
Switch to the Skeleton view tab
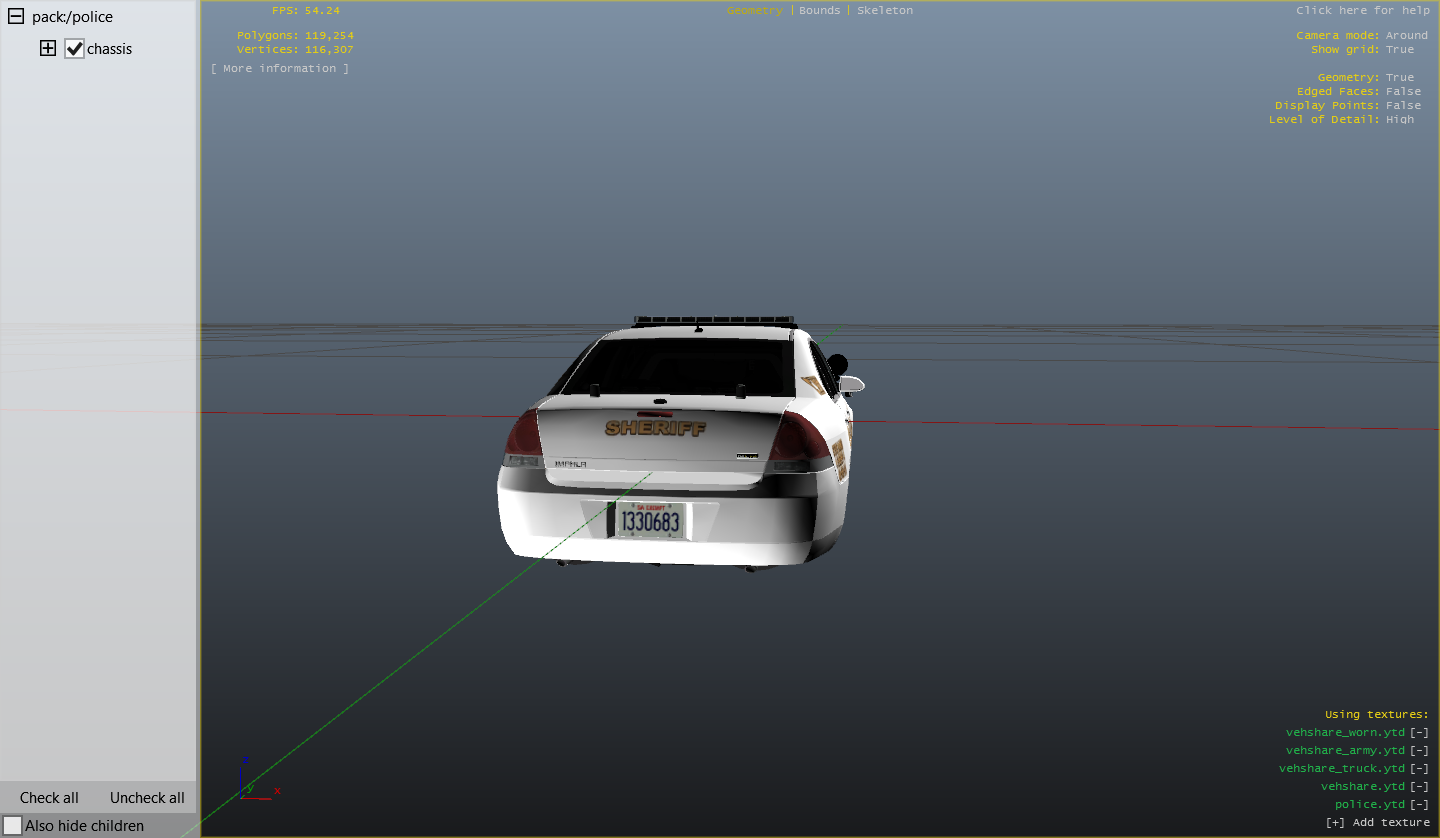[x=884, y=10]
